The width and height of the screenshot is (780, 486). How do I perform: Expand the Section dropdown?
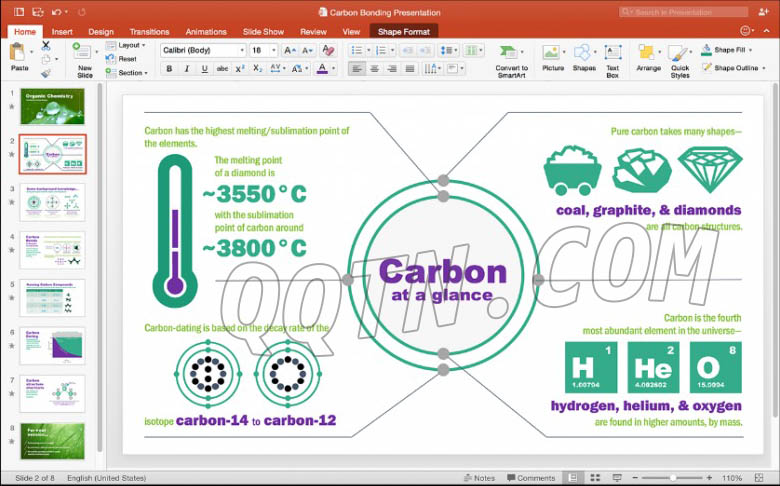point(130,73)
